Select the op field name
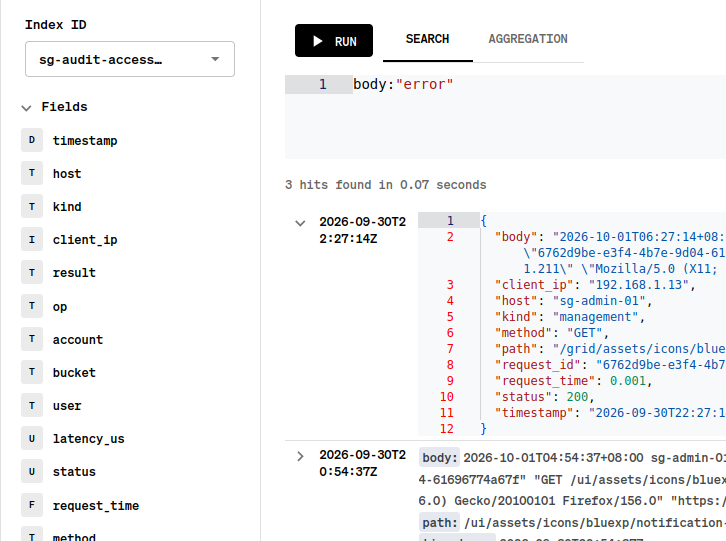The image size is (726, 541). [60, 307]
